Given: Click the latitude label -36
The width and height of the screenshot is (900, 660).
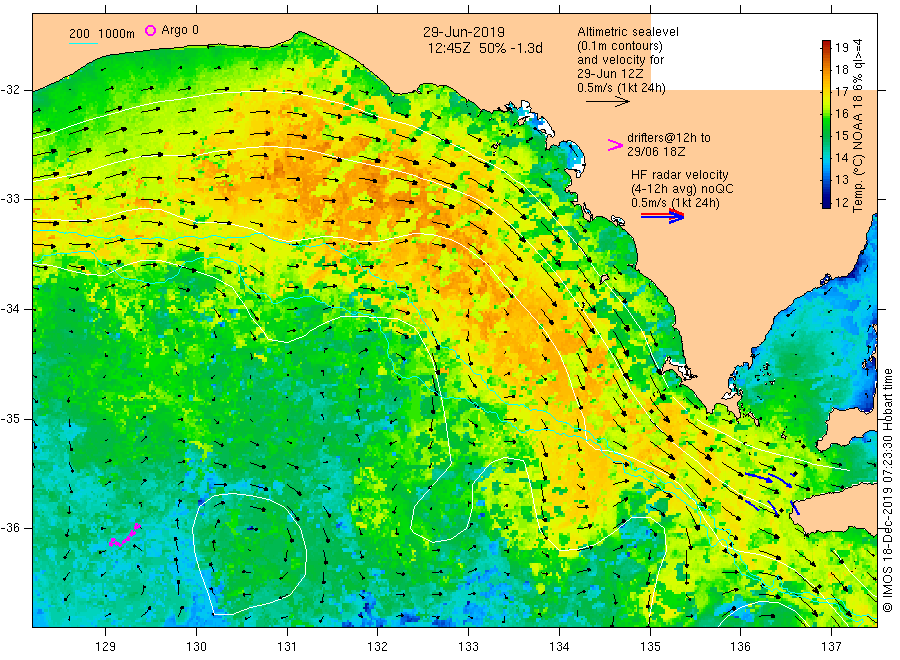Looking at the screenshot, I should [x=11, y=528].
